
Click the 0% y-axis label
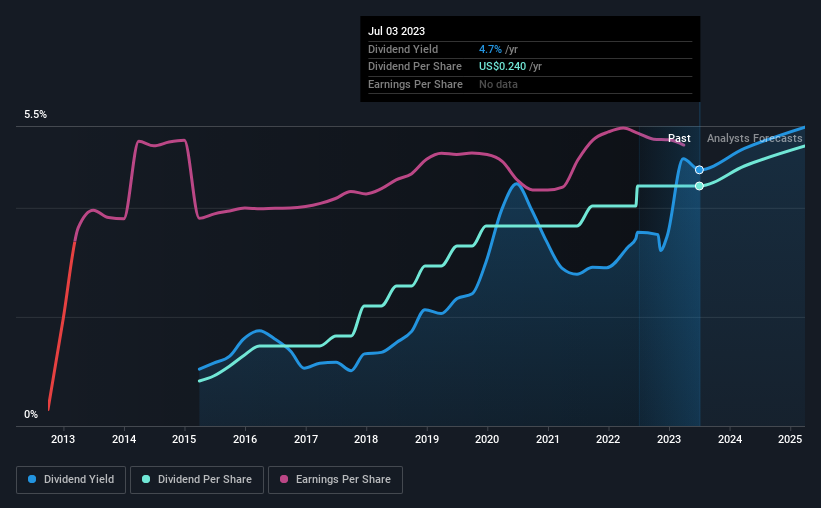[x=31, y=414]
